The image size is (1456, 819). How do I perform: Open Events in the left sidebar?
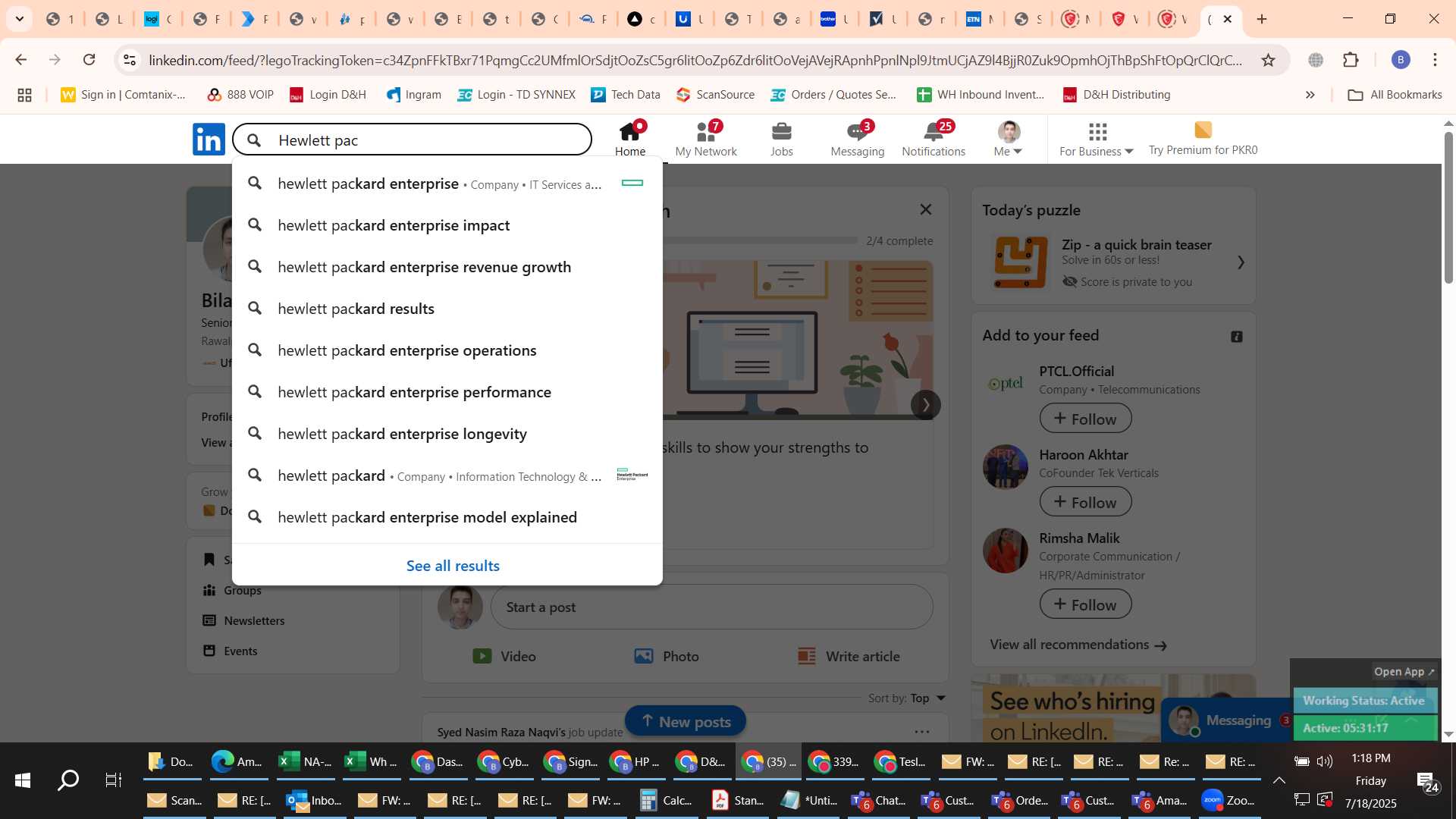[x=230, y=651]
